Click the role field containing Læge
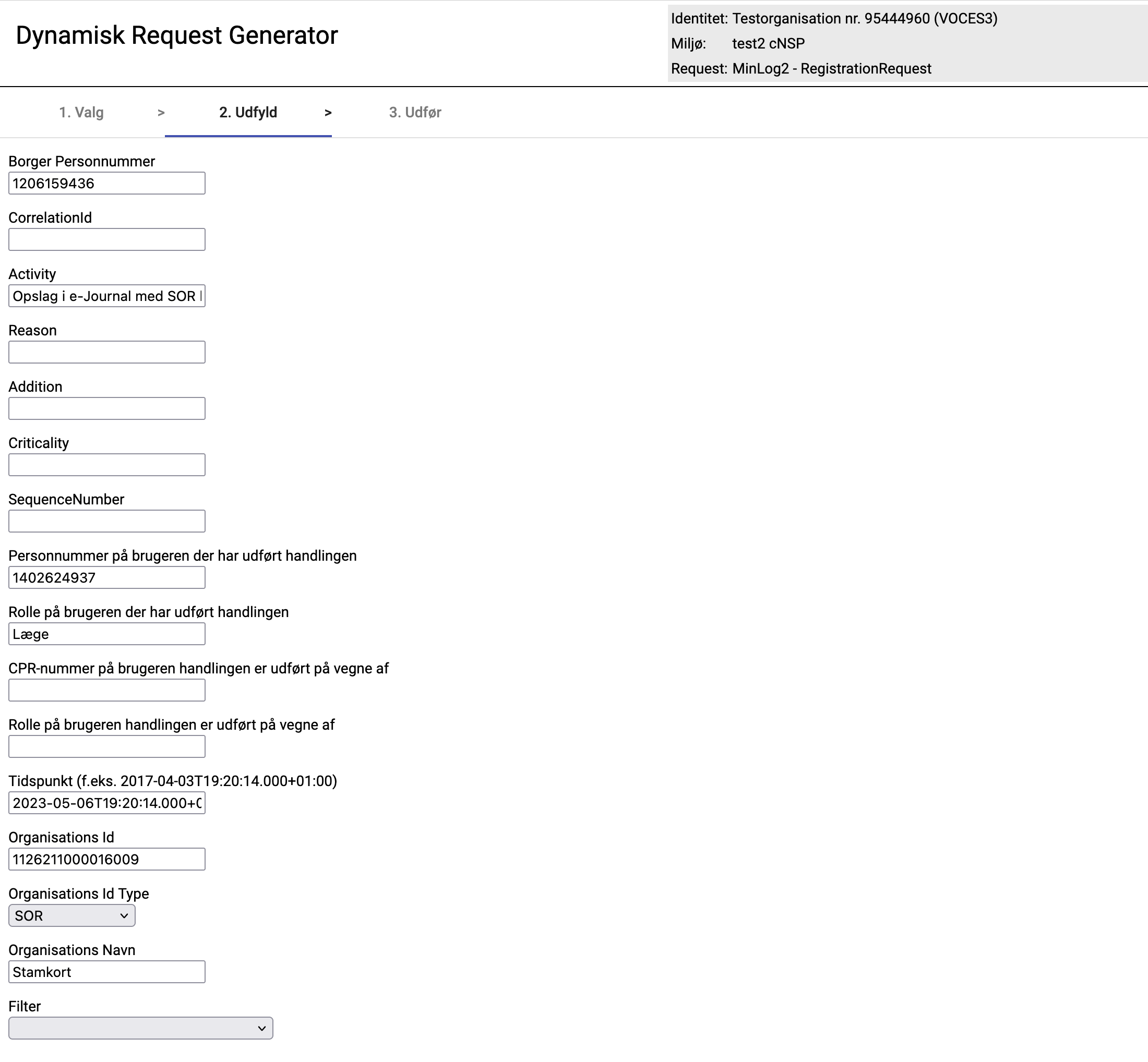 (107, 634)
